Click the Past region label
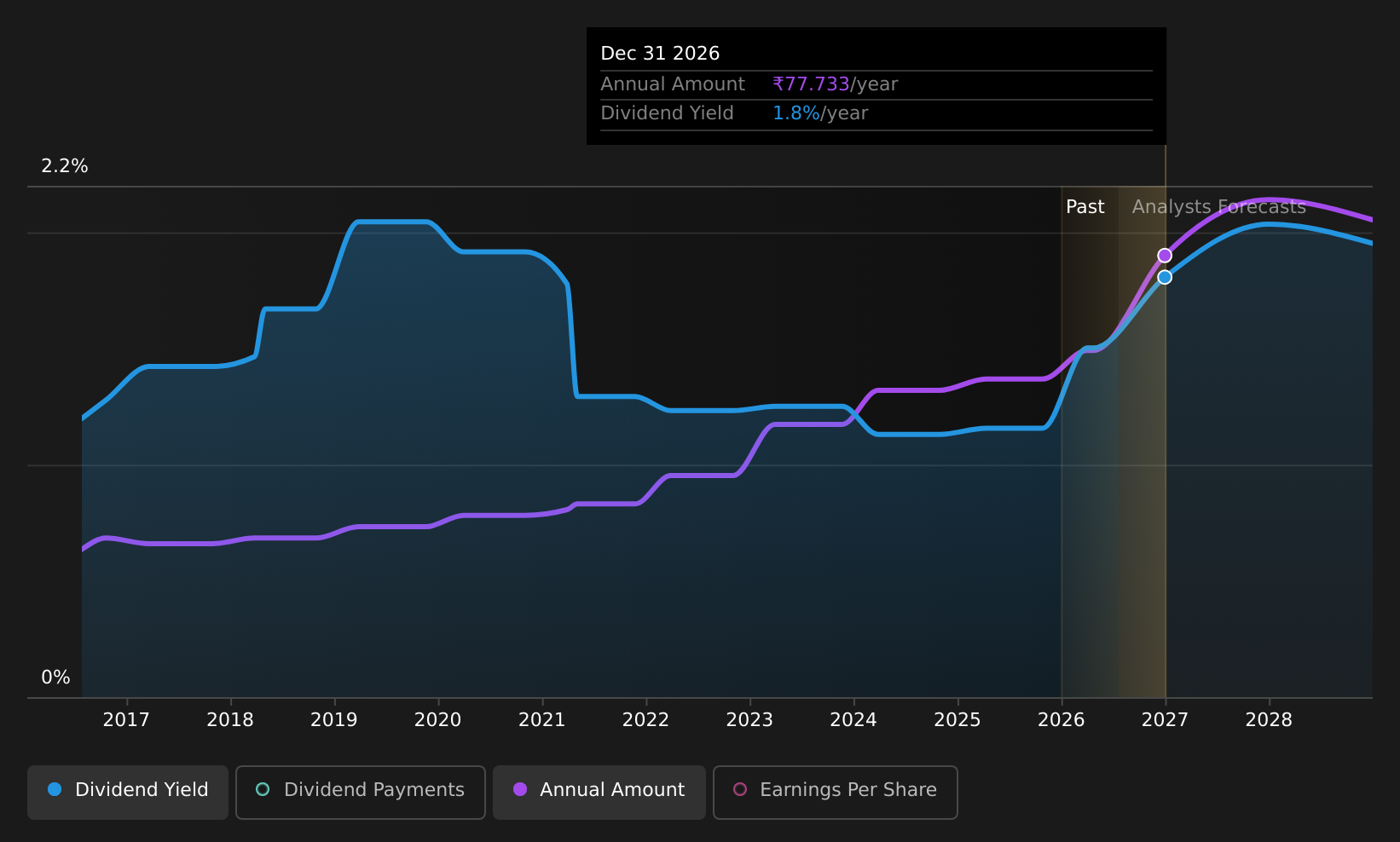The width and height of the screenshot is (1400, 842). (1085, 207)
